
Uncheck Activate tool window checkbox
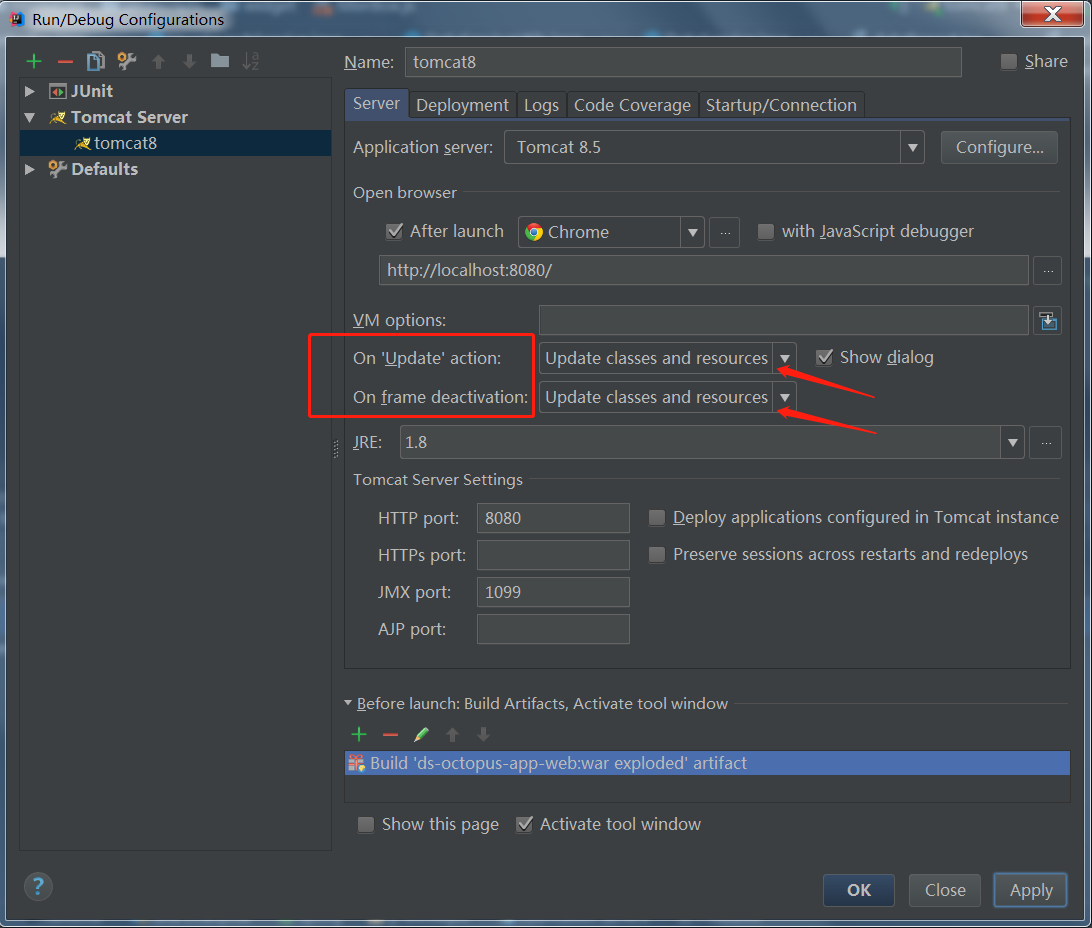524,824
